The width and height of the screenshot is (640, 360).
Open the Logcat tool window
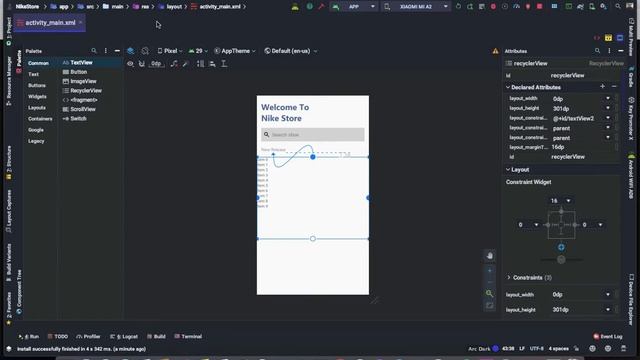(124, 337)
